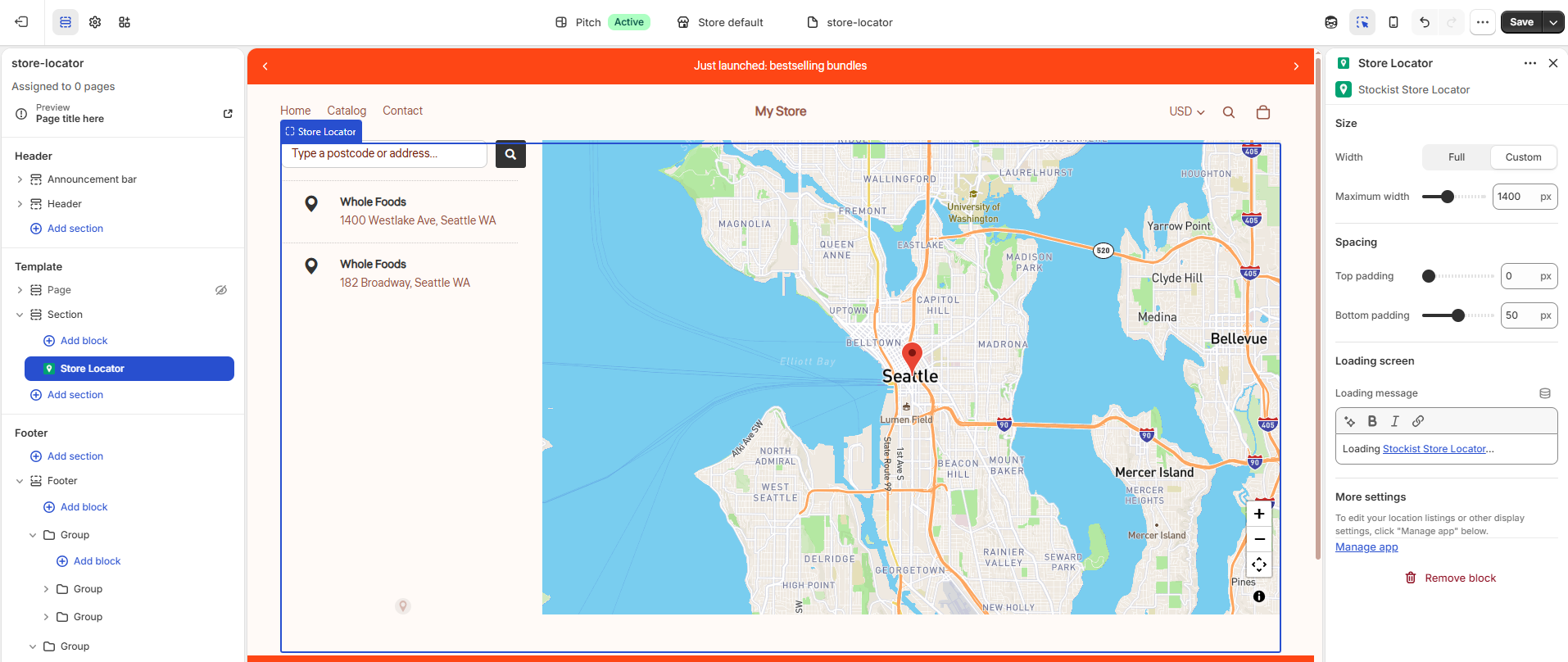Image resolution: width=1568 pixels, height=662 pixels.
Task: Undo the last change
Action: click(1425, 22)
